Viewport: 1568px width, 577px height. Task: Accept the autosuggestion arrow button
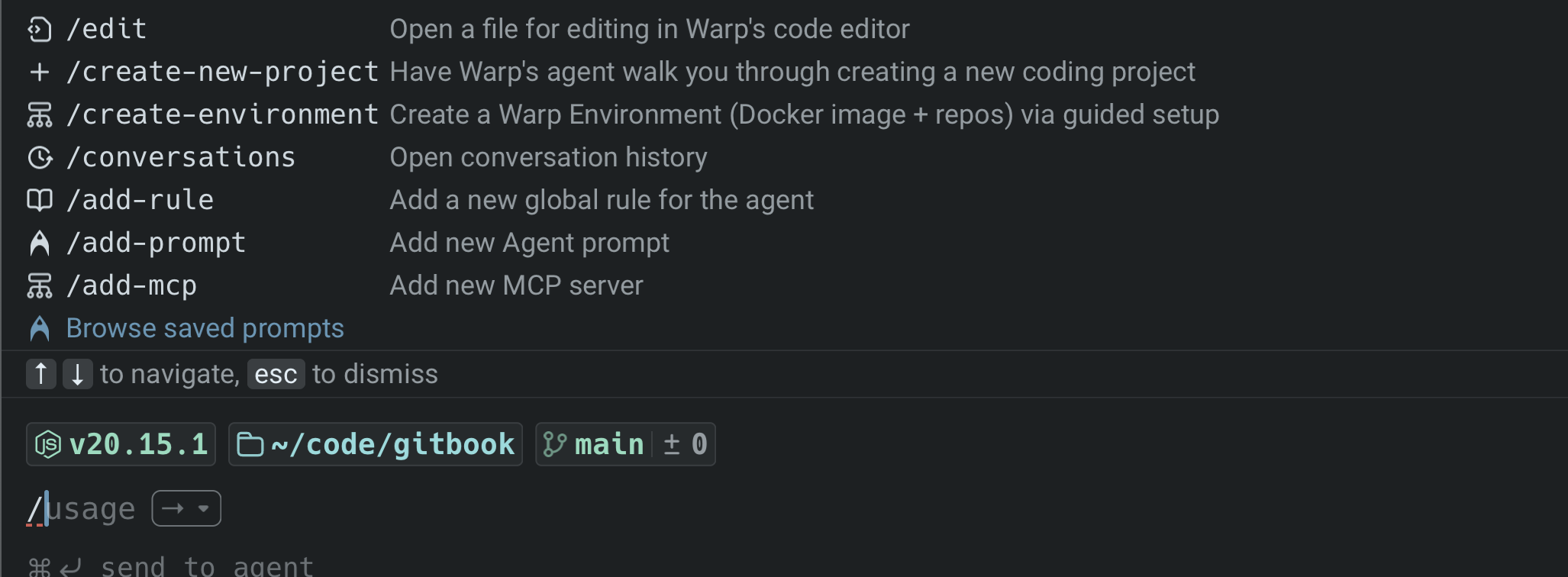[173, 508]
